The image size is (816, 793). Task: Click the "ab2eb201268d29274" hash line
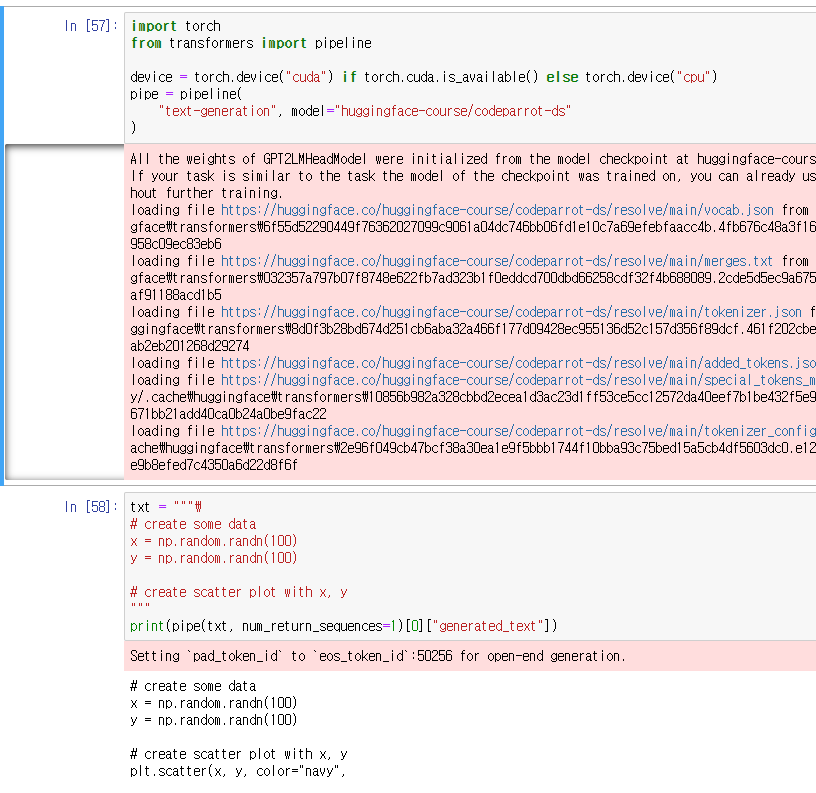tap(189, 346)
